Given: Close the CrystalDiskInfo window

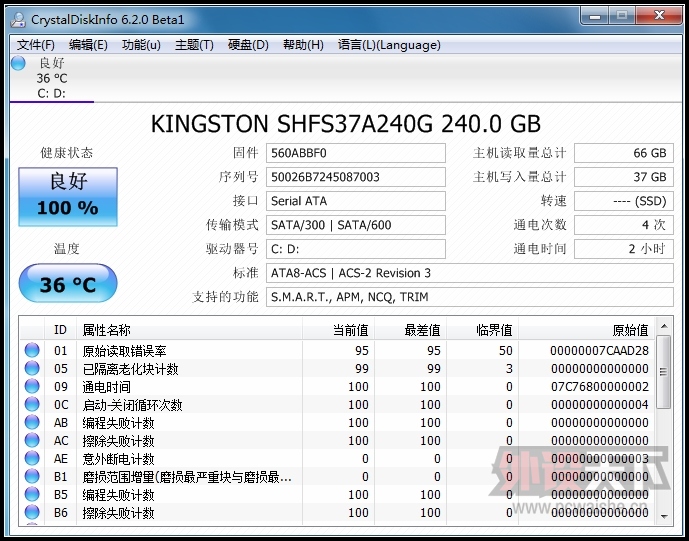Looking at the screenshot, I should [660, 16].
